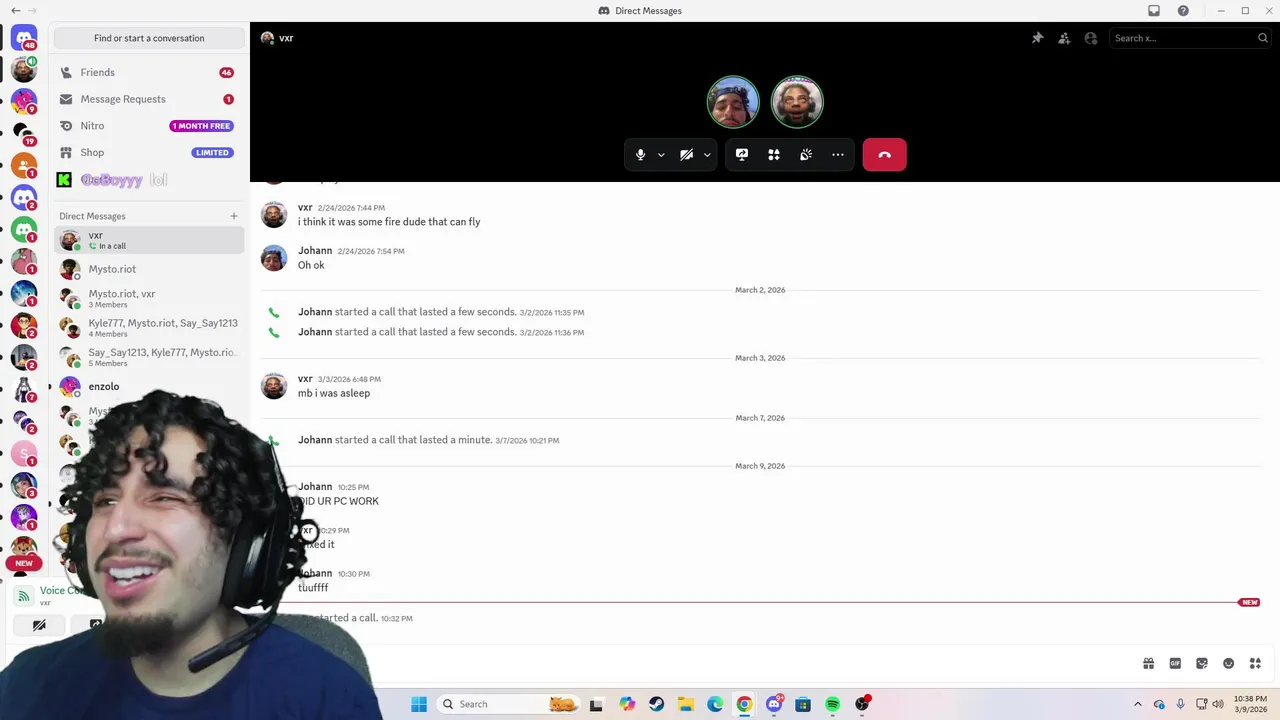Open Steam from taskbar
The height and width of the screenshot is (720, 1280).
[656, 704]
